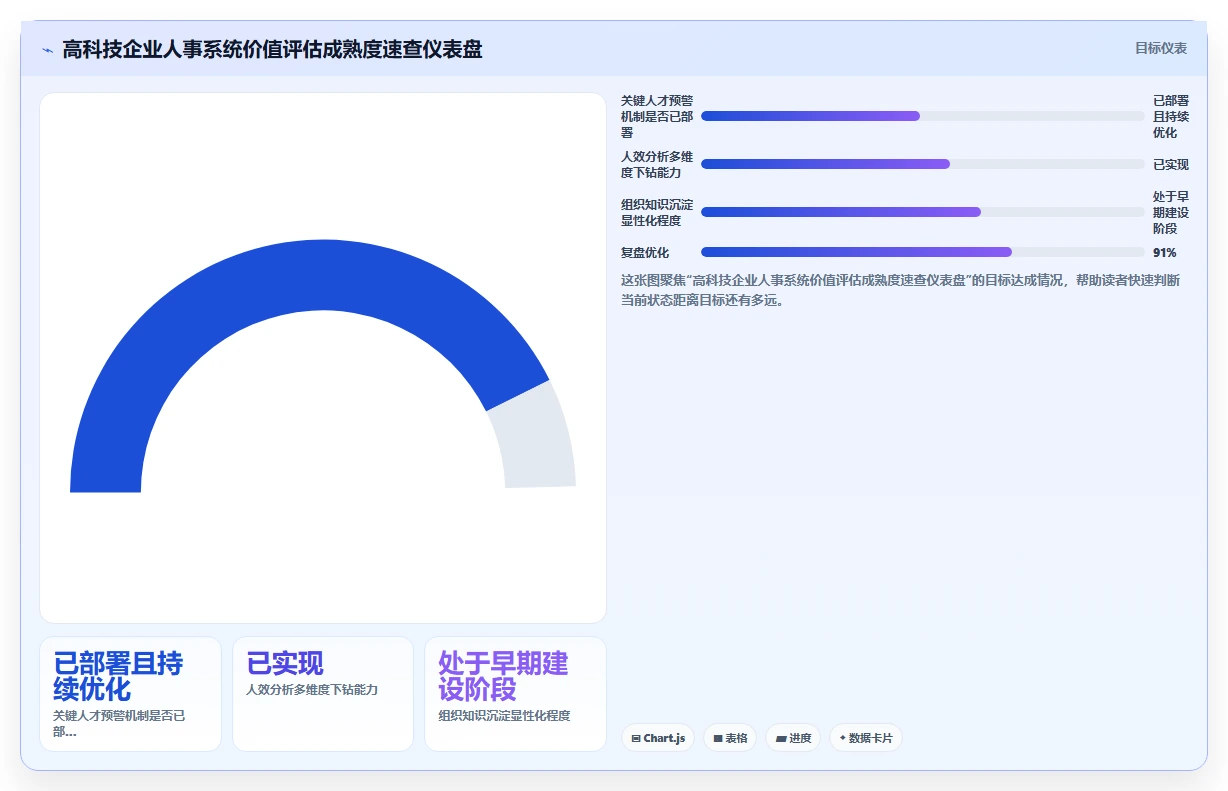The width and height of the screenshot is (1228, 791).
Task: Click the Chart.js tag
Action: point(658,738)
